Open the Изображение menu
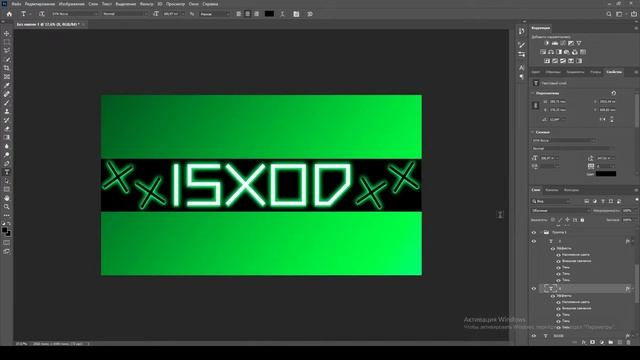Screen dimensions: 640x360 [x=71, y=4]
